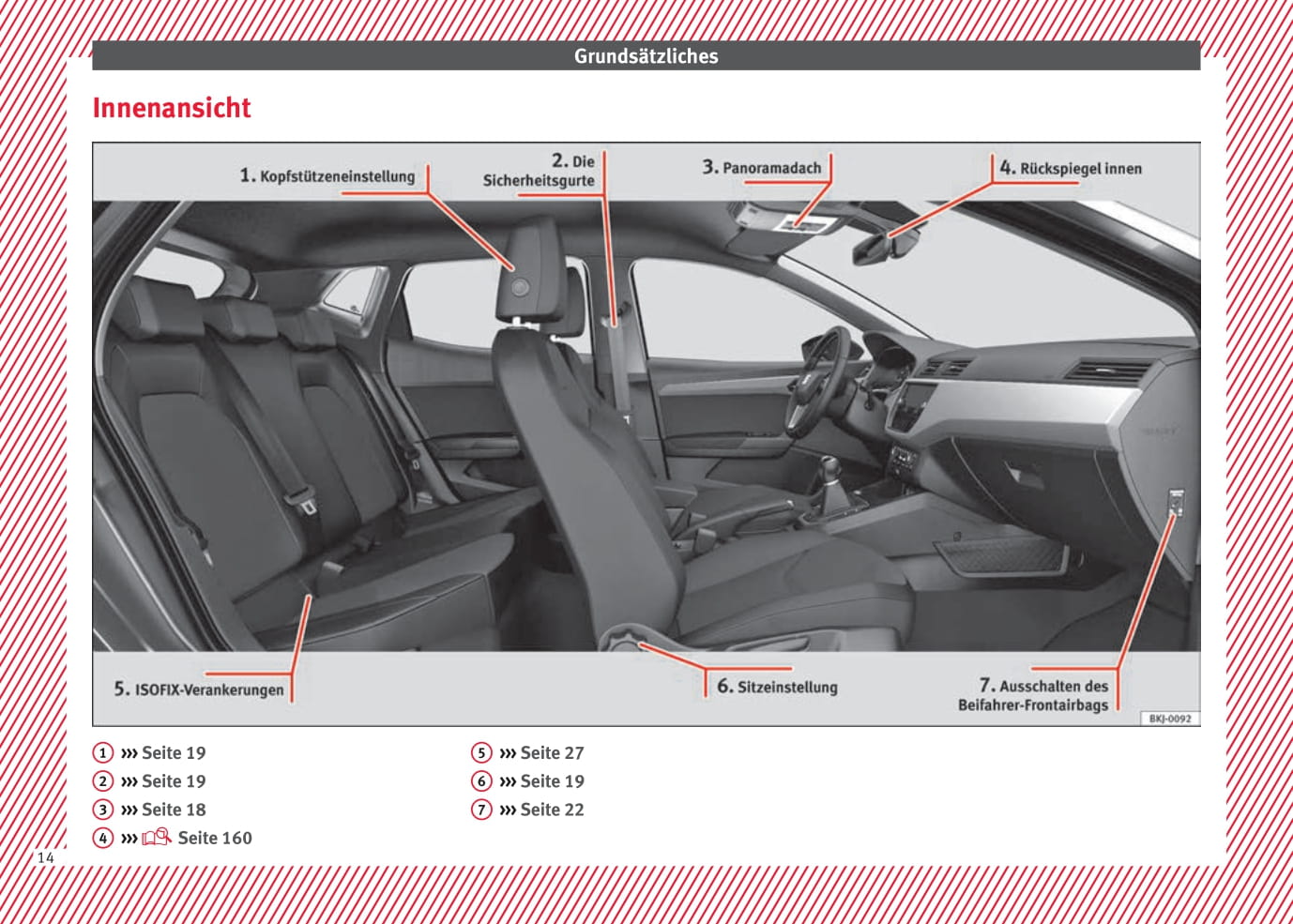Click the ISOFIX-Verankerungen label

208,689
